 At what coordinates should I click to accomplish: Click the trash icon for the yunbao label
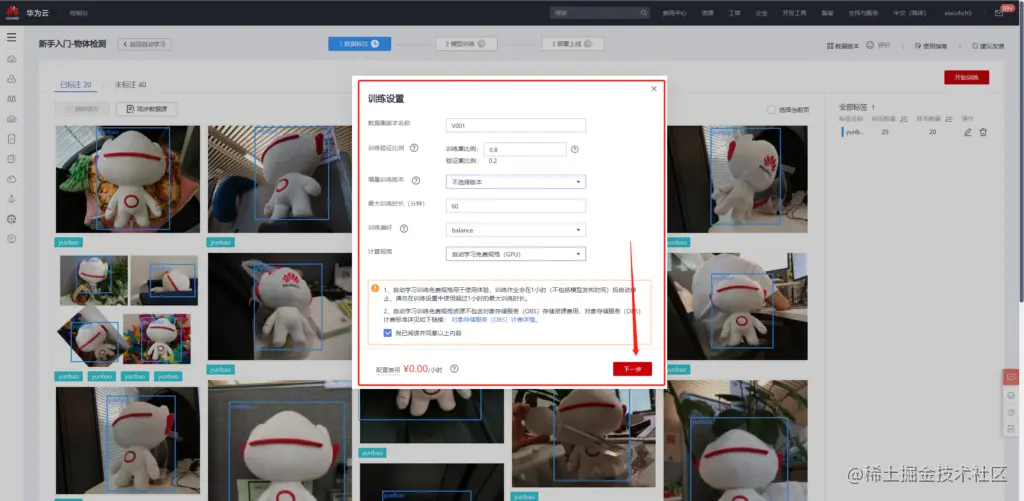984,132
